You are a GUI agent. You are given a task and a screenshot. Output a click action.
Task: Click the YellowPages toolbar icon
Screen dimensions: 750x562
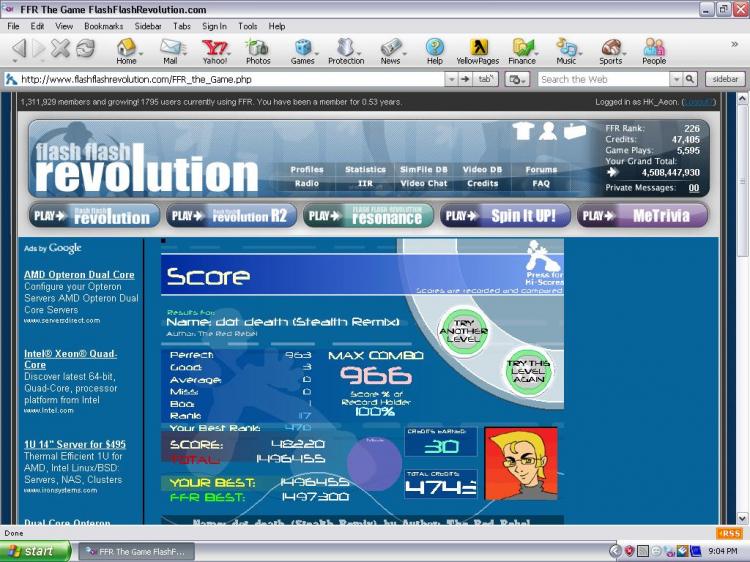pos(477,49)
